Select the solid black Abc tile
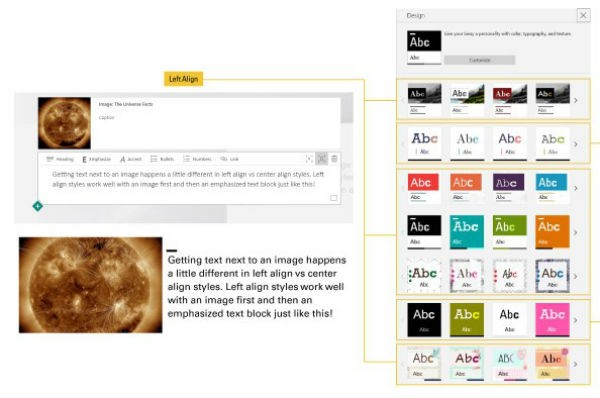Screen dimensions: 600x398 424,320
